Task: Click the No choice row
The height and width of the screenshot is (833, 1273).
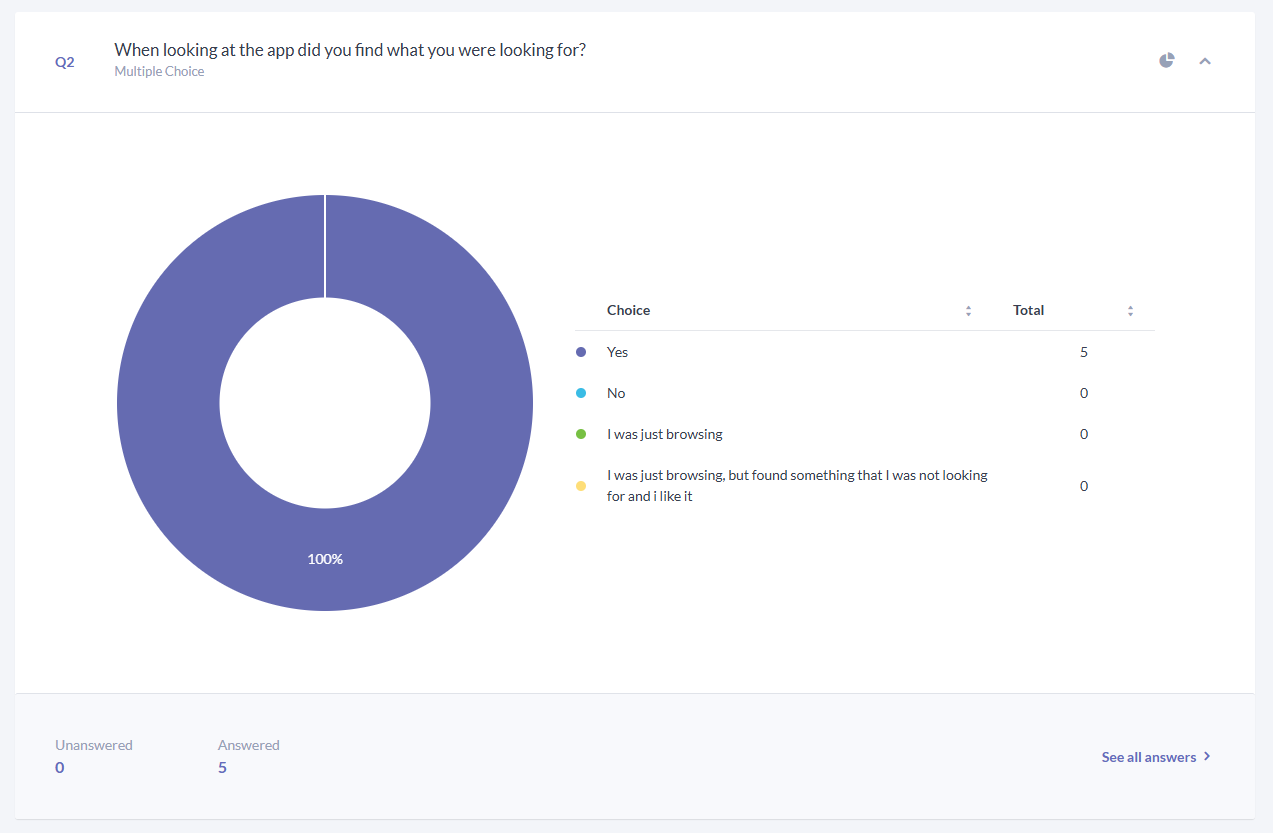Action: pyautogui.click(x=865, y=393)
